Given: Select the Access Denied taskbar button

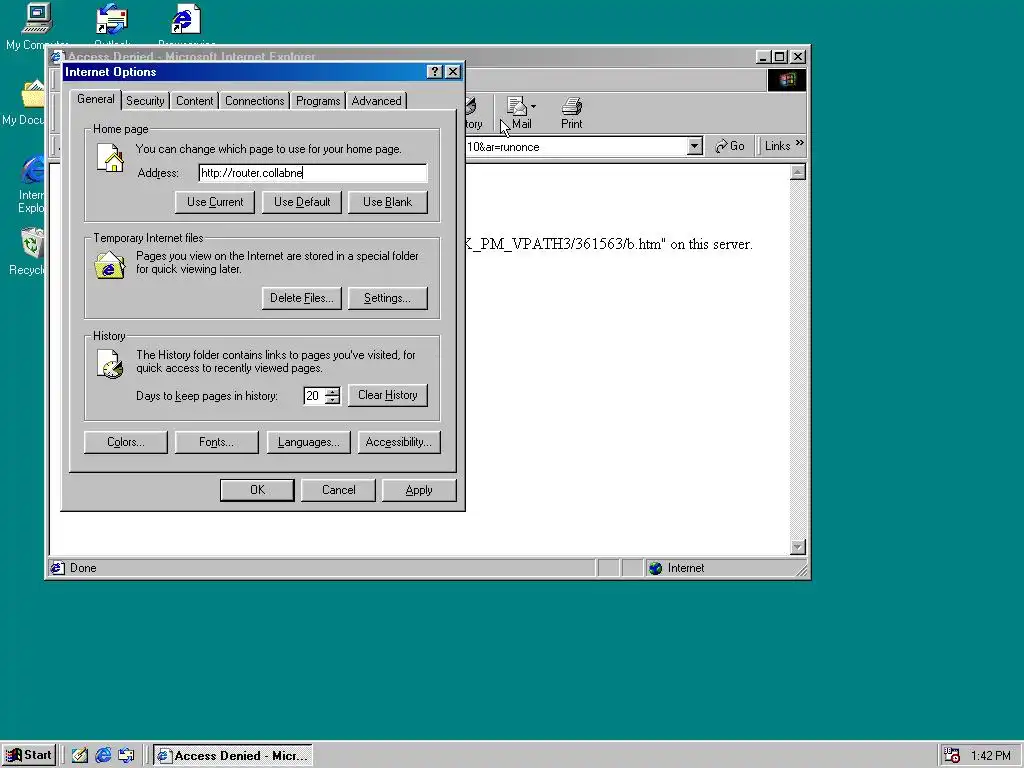Looking at the screenshot, I should point(232,756).
